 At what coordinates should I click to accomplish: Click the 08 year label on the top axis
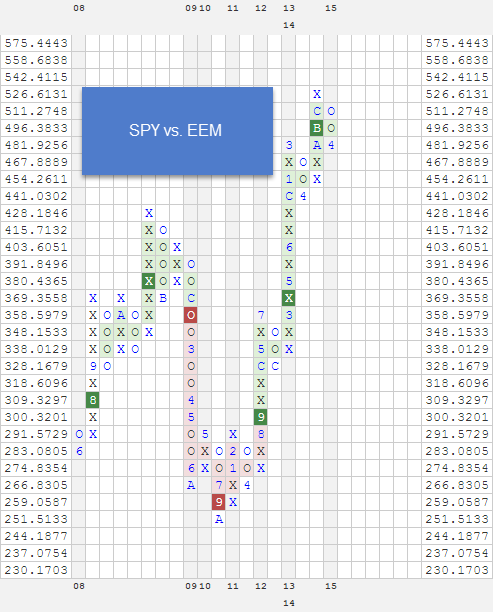79,8
